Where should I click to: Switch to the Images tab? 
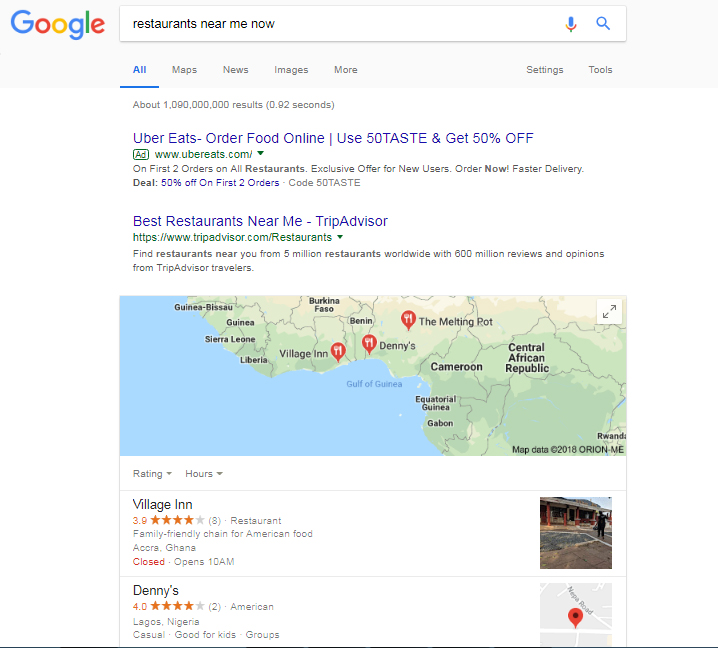pos(291,70)
